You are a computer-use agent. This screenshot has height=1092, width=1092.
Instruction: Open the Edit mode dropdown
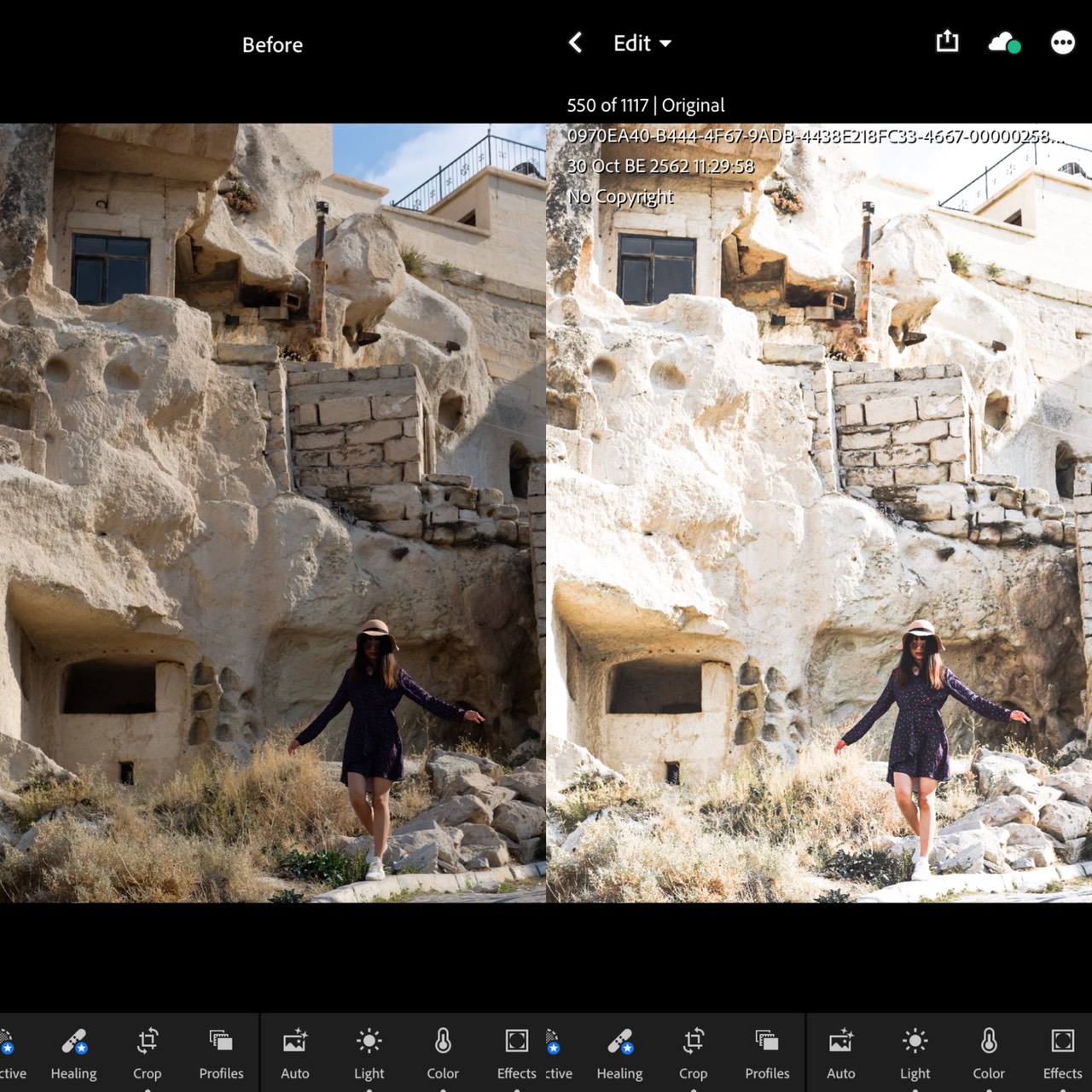(642, 44)
